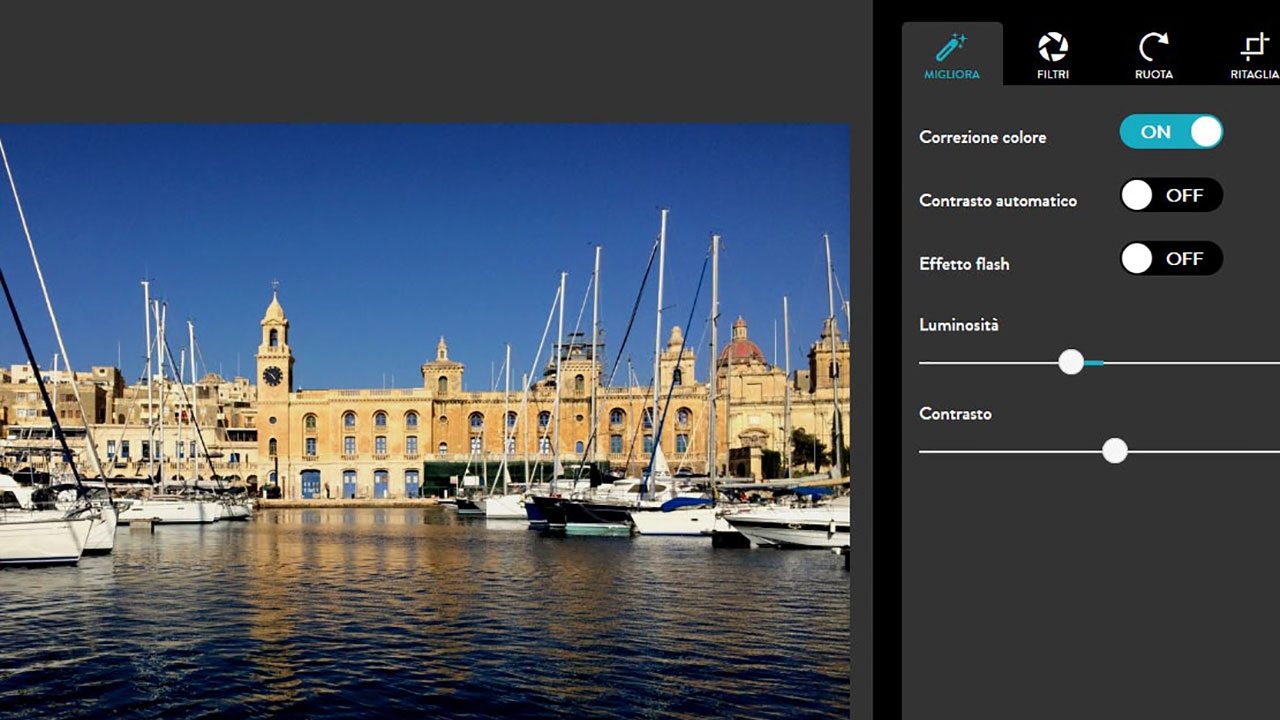
Task: Open the Filtri aperture icon
Action: [1052, 47]
